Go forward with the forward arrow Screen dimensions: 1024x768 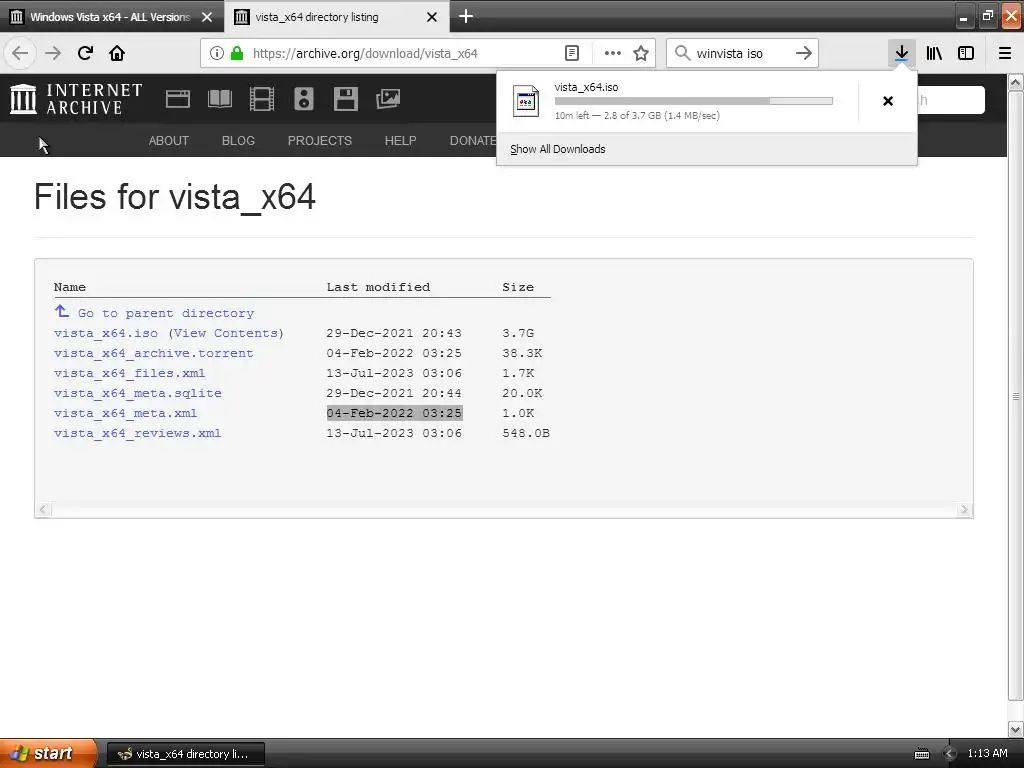pos(53,53)
